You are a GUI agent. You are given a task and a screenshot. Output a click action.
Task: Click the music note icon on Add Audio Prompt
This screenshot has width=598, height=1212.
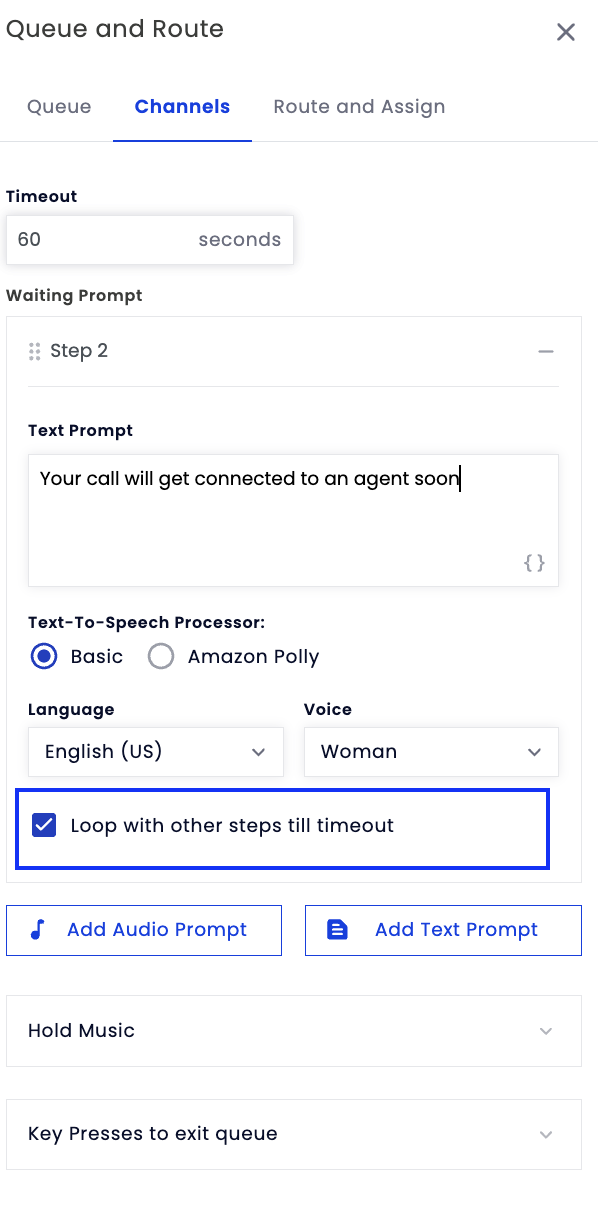pos(38,930)
